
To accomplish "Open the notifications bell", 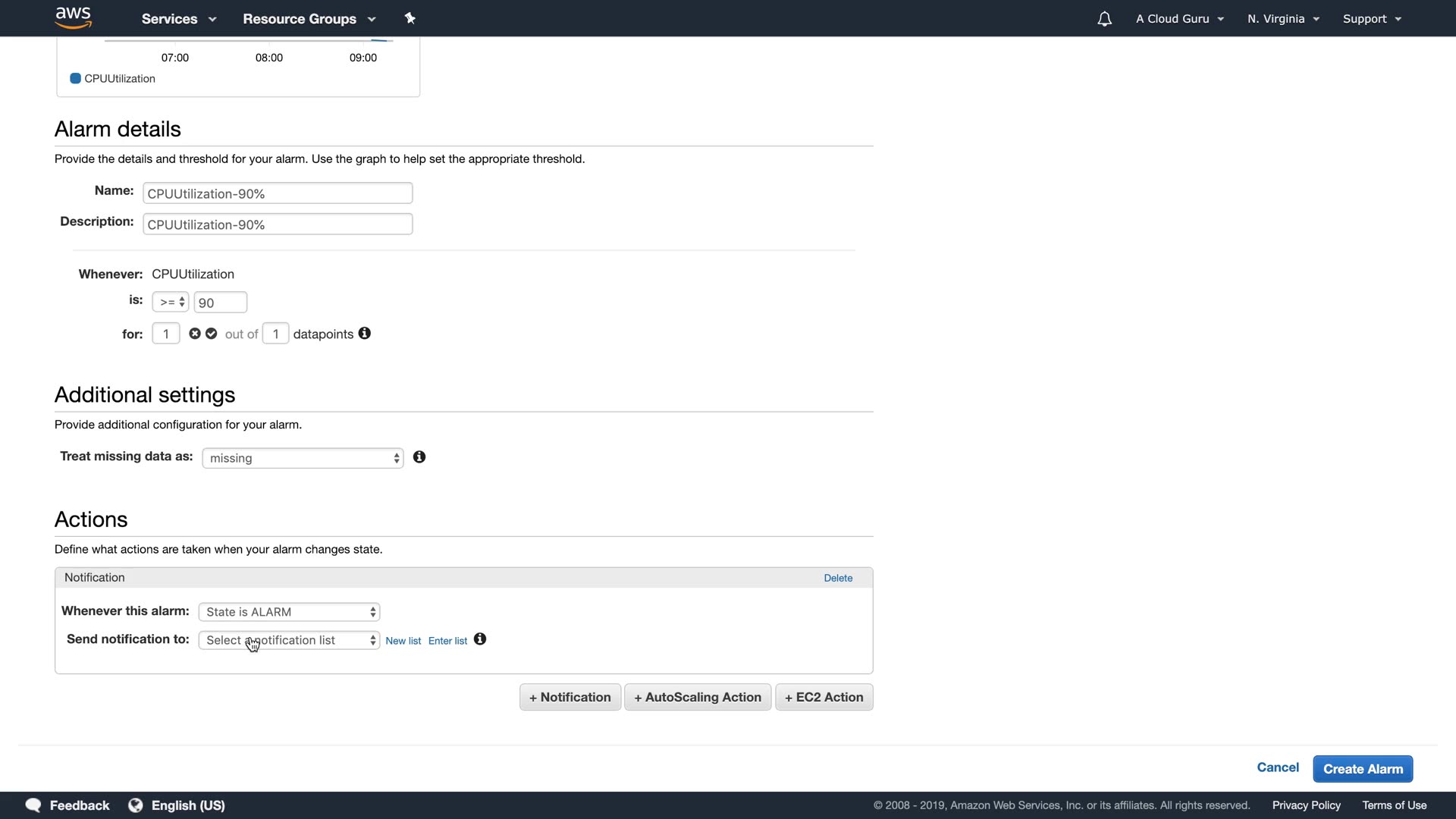I will (1104, 19).
